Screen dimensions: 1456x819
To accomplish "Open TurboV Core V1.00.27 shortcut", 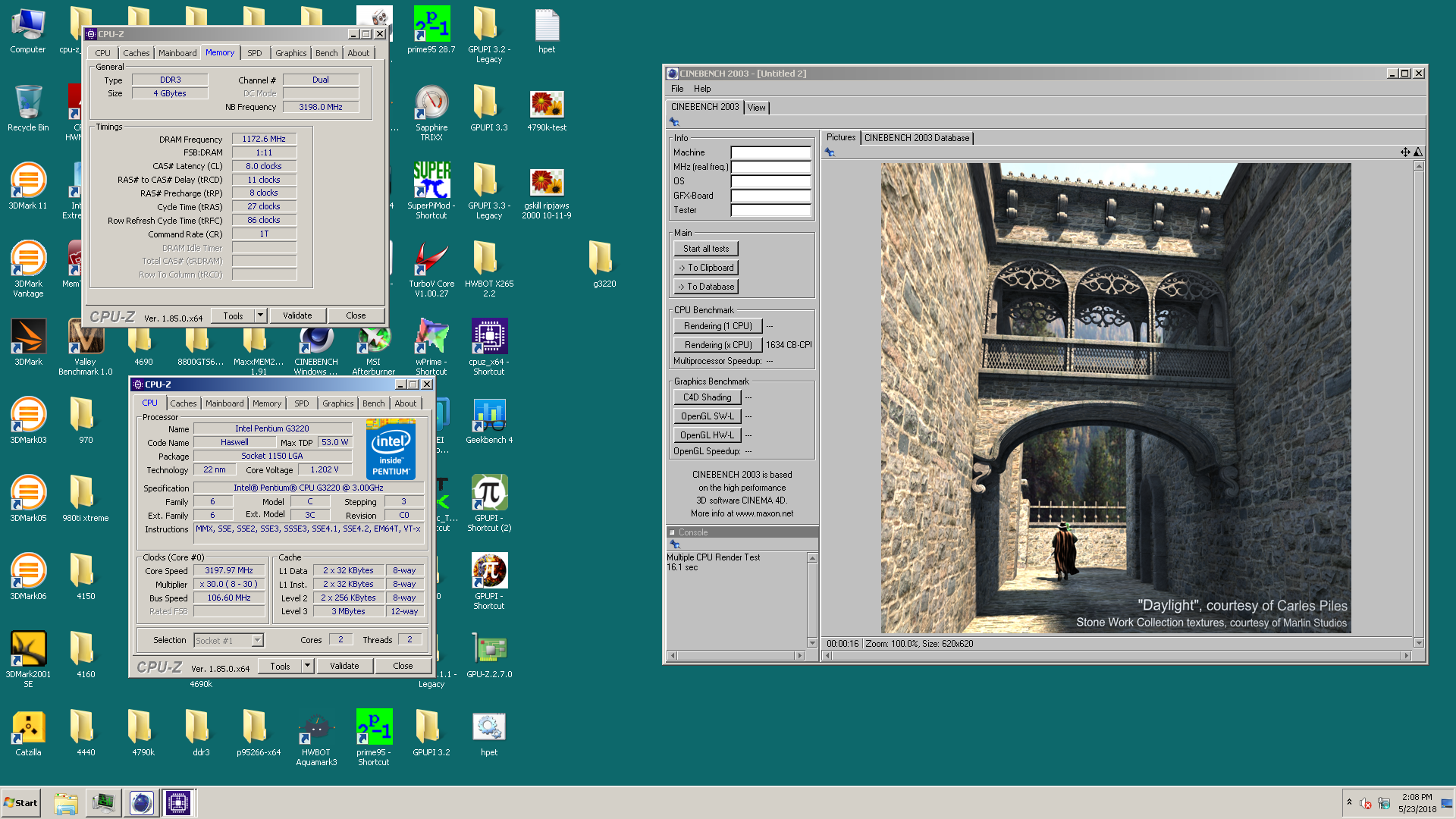I will (431, 269).
